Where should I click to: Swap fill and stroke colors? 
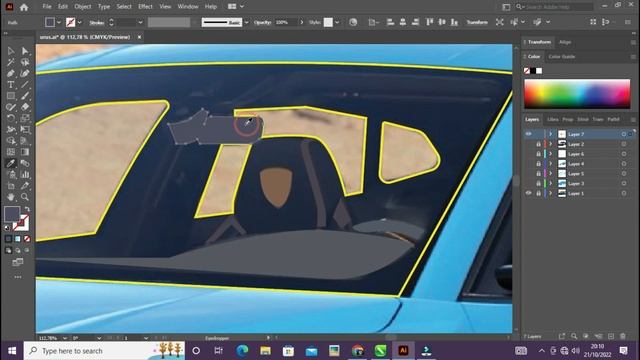[27, 209]
